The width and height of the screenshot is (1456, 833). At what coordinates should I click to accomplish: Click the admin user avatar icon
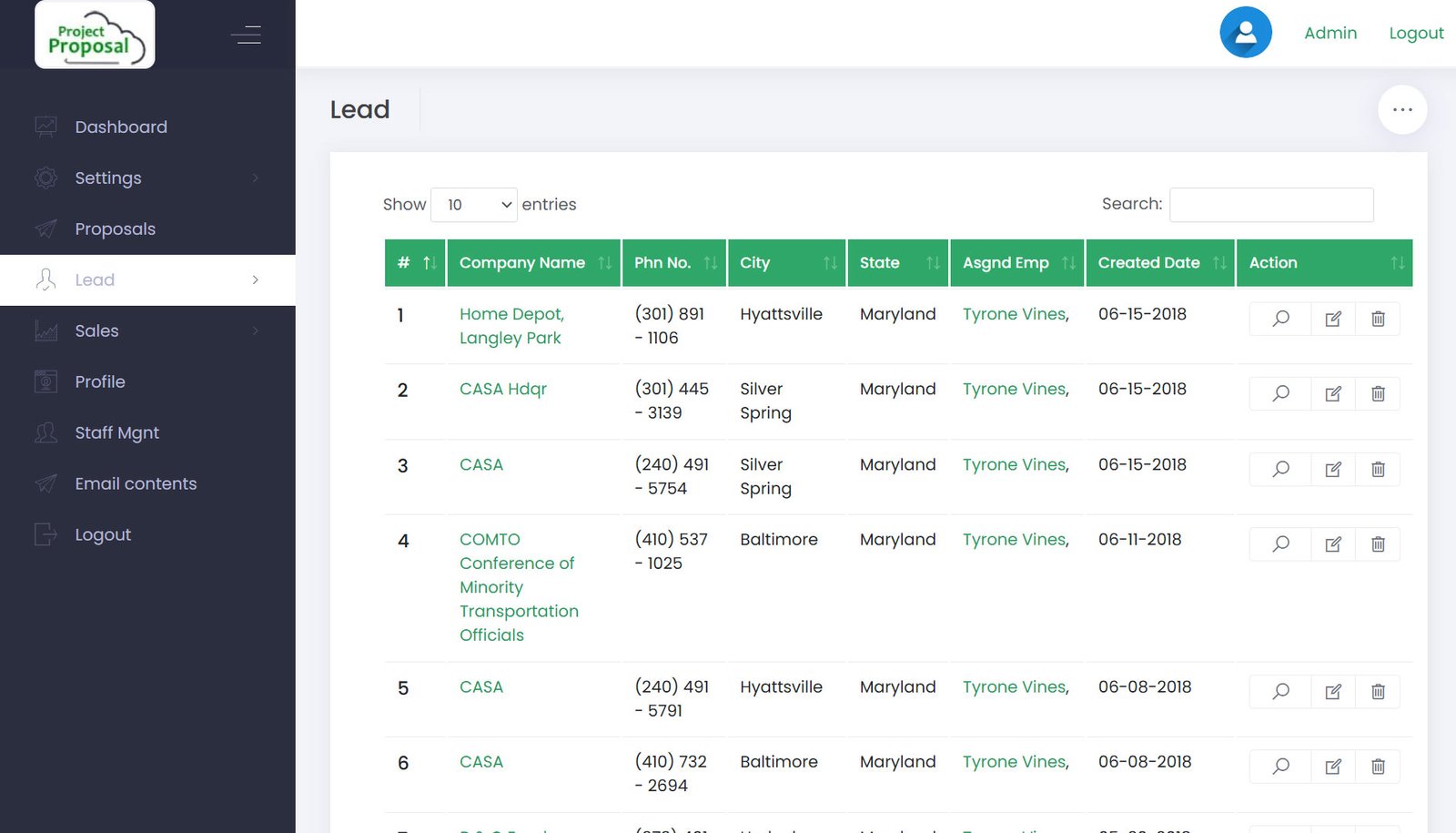click(x=1246, y=33)
